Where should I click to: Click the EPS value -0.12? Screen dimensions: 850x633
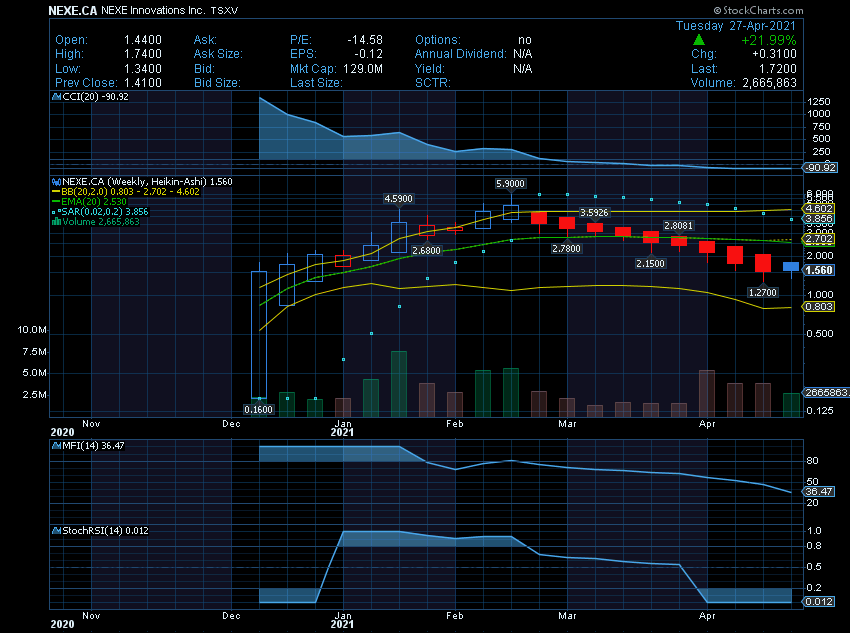(369, 54)
